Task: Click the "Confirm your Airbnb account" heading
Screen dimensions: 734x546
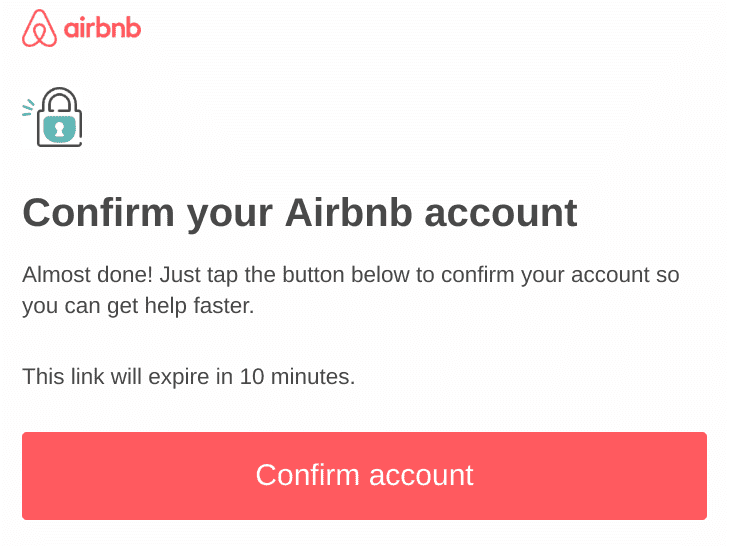Action: 300,214
